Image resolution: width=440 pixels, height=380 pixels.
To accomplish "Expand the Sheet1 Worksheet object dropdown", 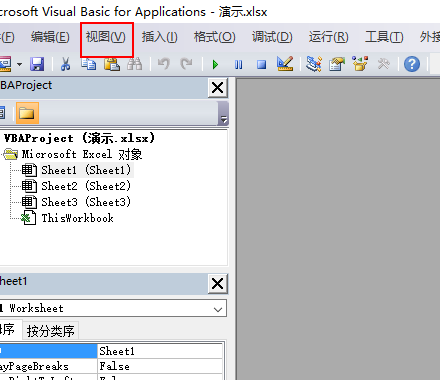I will (218, 309).
